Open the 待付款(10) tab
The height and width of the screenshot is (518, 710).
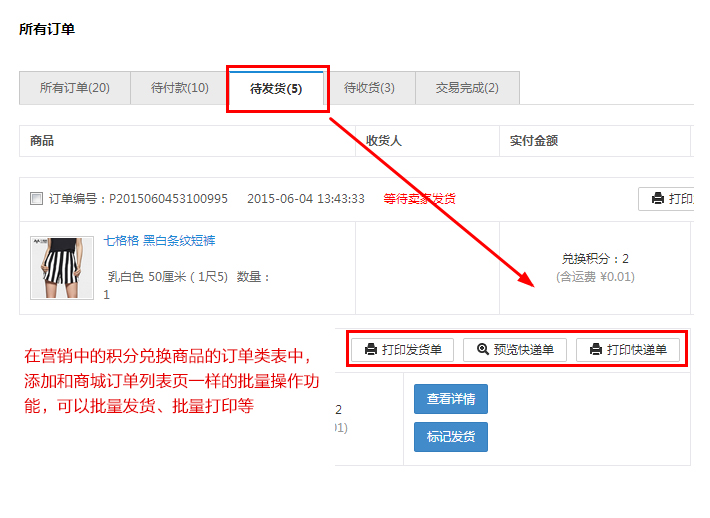(180, 88)
